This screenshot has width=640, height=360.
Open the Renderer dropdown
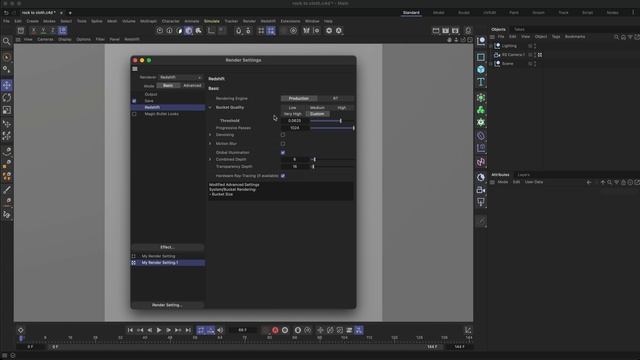[x=180, y=77]
